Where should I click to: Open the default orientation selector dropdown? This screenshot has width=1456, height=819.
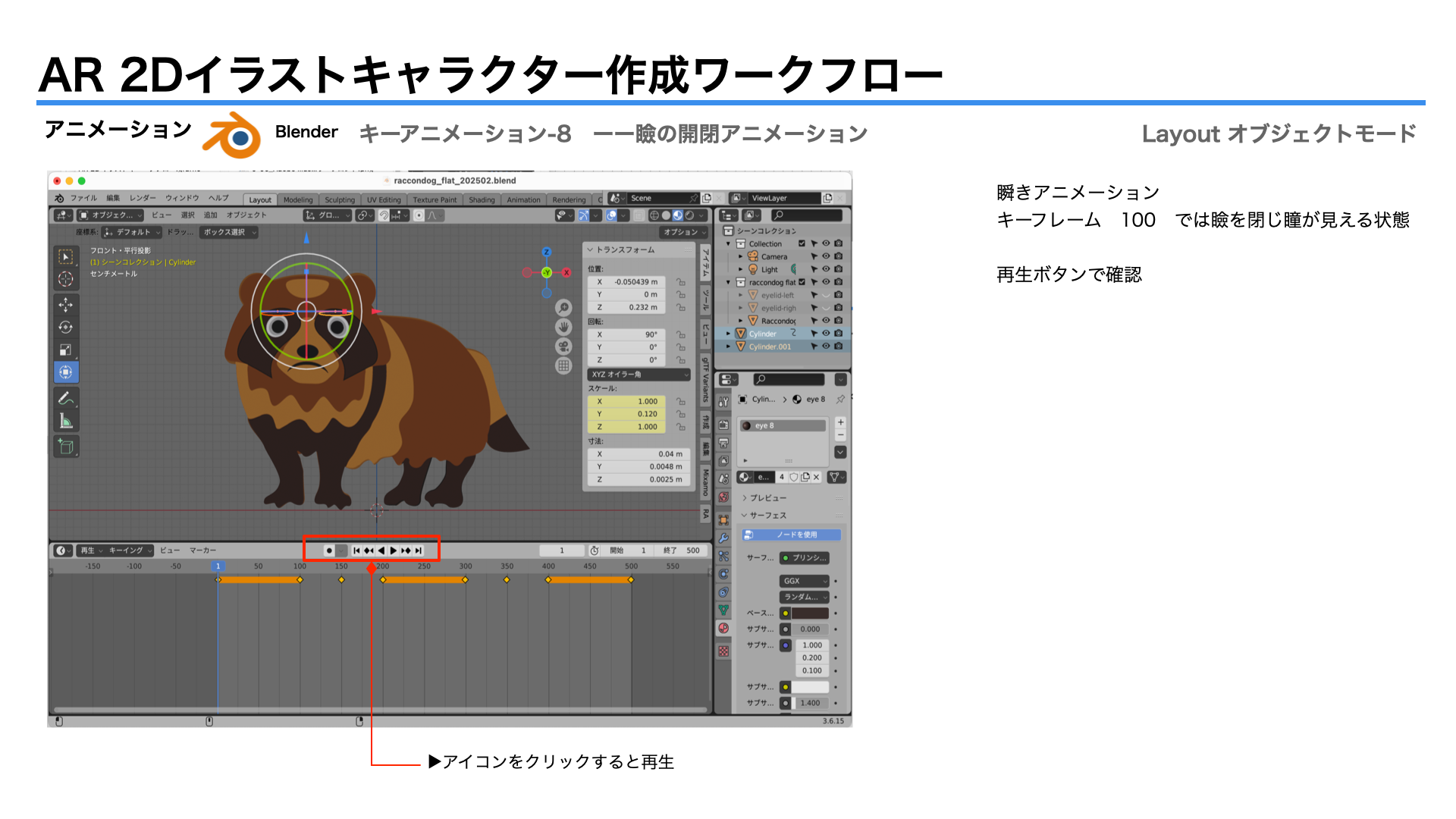pyautogui.click(x=132, y=232)
